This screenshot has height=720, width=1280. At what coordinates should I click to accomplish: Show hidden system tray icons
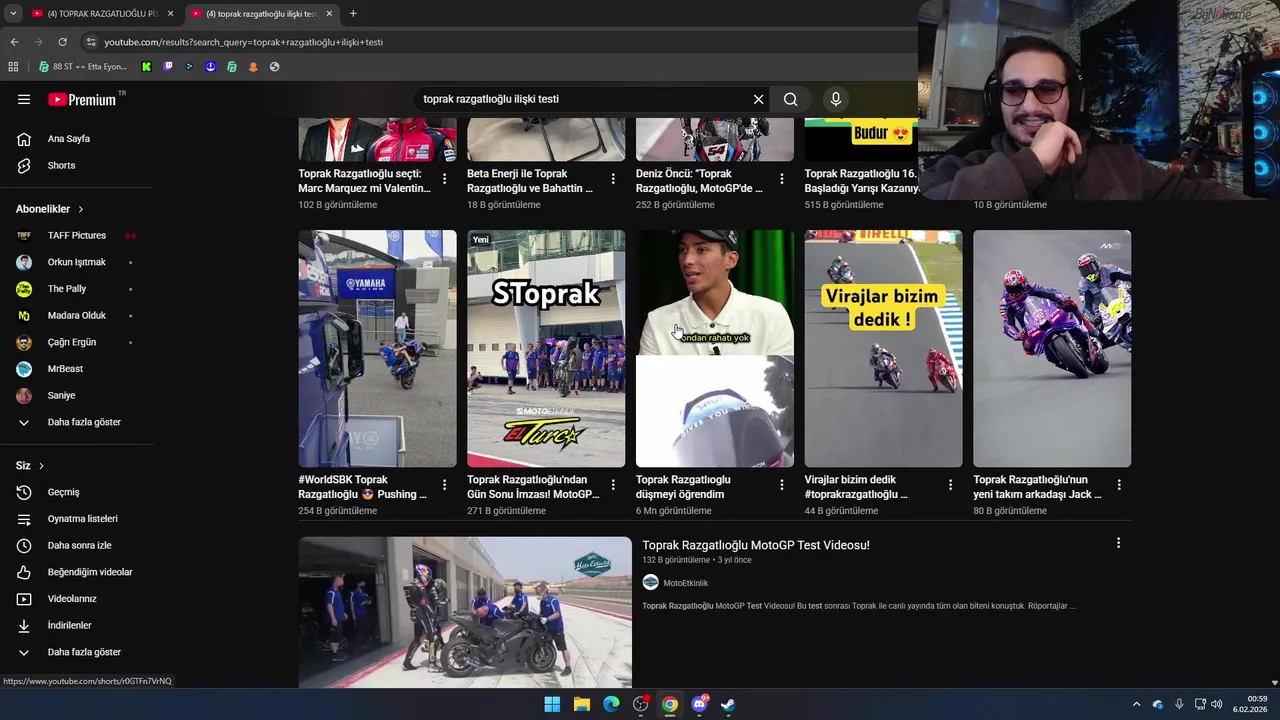pyautogui.click(x=1136, y=704)
